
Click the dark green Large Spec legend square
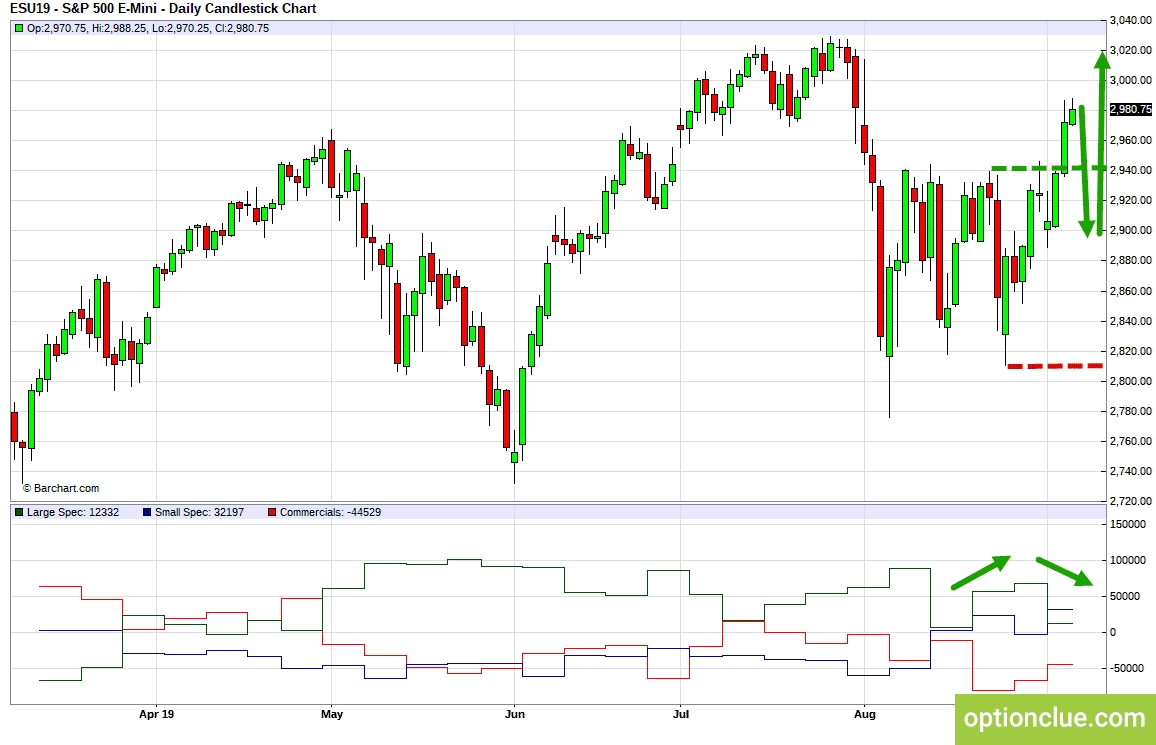coord(18,511)
